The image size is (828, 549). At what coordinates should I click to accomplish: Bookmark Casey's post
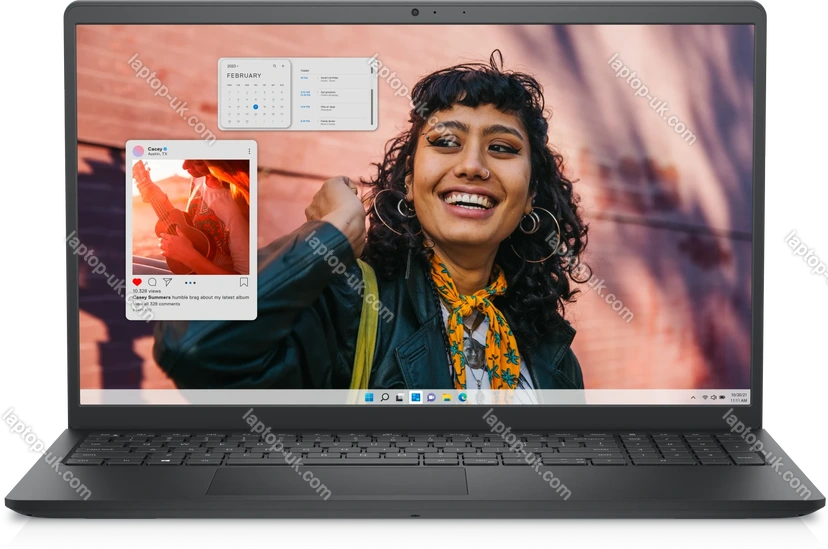243,282
